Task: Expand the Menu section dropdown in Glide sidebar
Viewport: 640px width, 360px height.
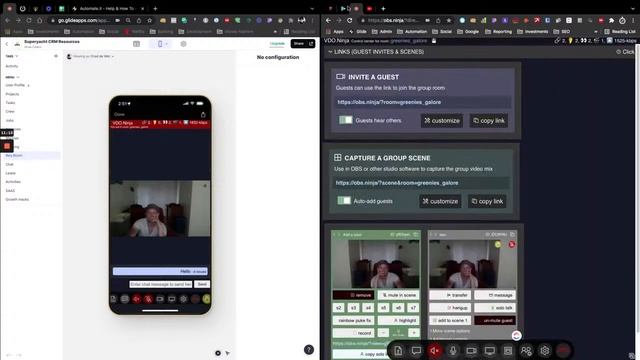Action: (x=12, y=77)
